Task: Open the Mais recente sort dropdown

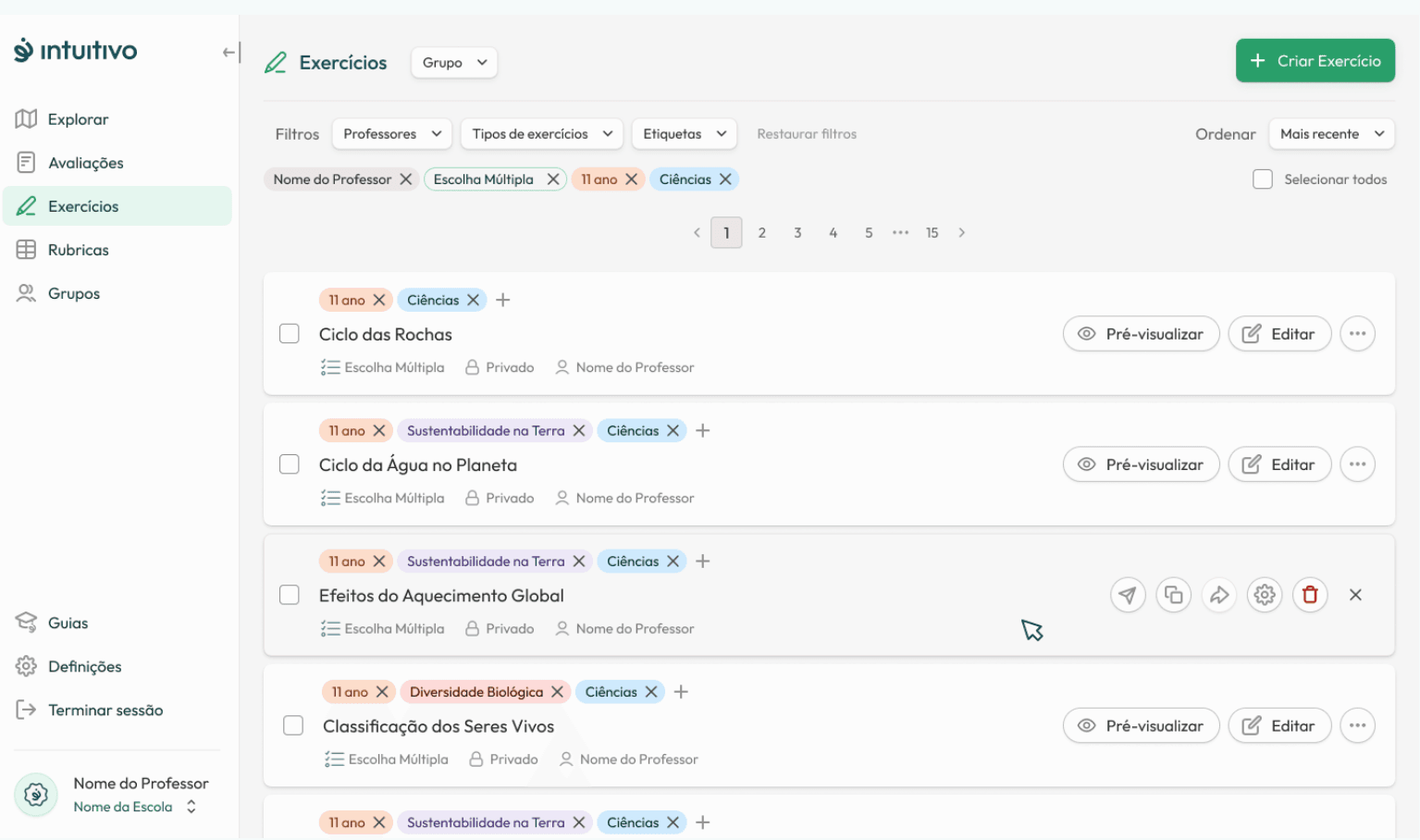Action: pyautogui.click(x=1331, y=134)
